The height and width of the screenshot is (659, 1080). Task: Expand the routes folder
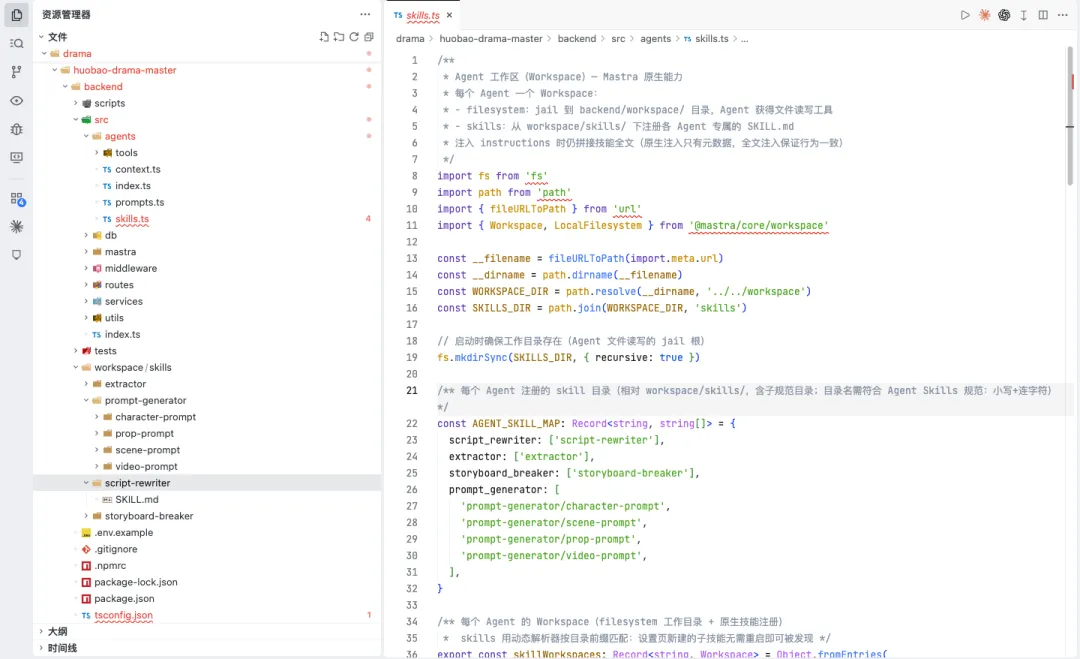tap(86, 284)
